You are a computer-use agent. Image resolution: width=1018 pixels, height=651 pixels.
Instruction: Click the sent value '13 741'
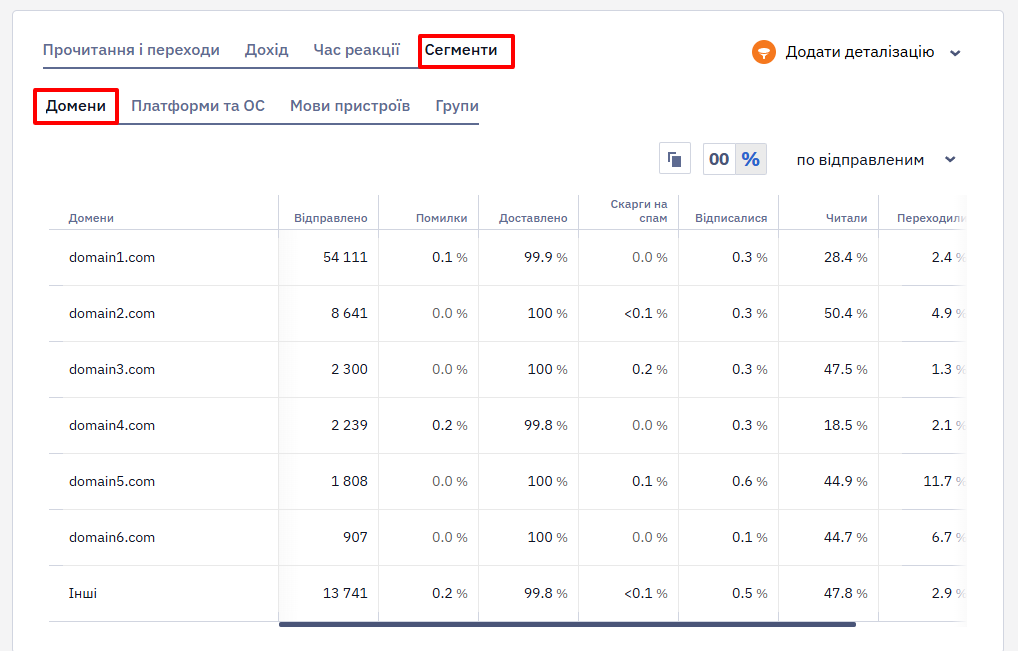click(345, 593)
